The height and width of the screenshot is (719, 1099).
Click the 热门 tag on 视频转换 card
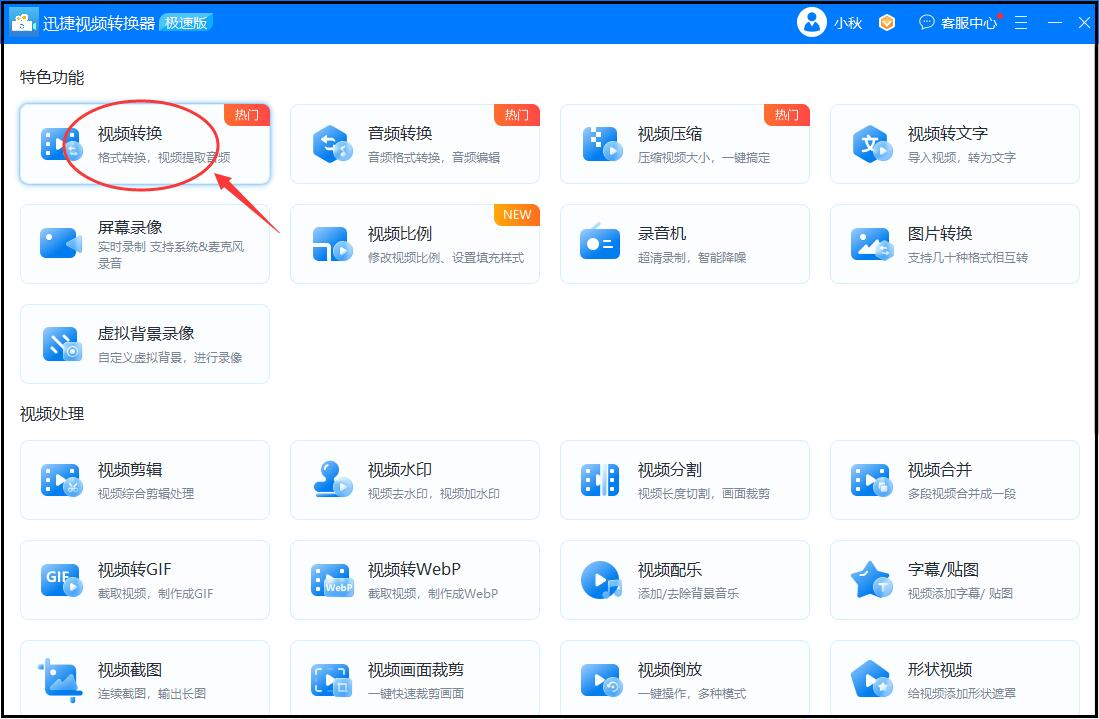(x=247, y=115)
